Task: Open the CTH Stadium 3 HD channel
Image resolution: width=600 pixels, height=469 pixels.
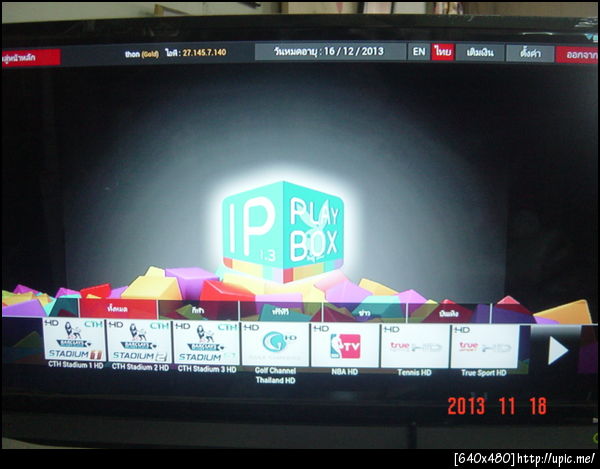Action: pos(206,343)
